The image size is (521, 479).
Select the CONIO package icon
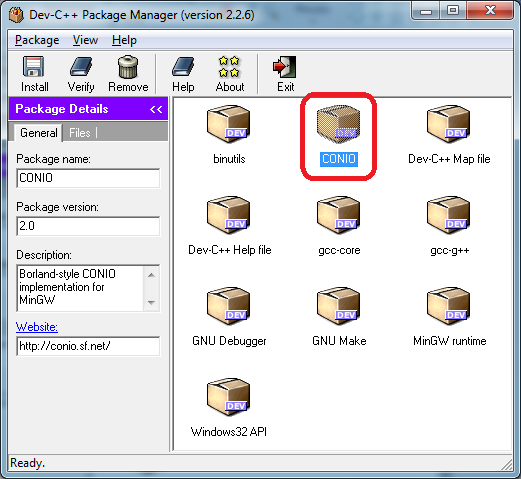[x=339, y=124]
